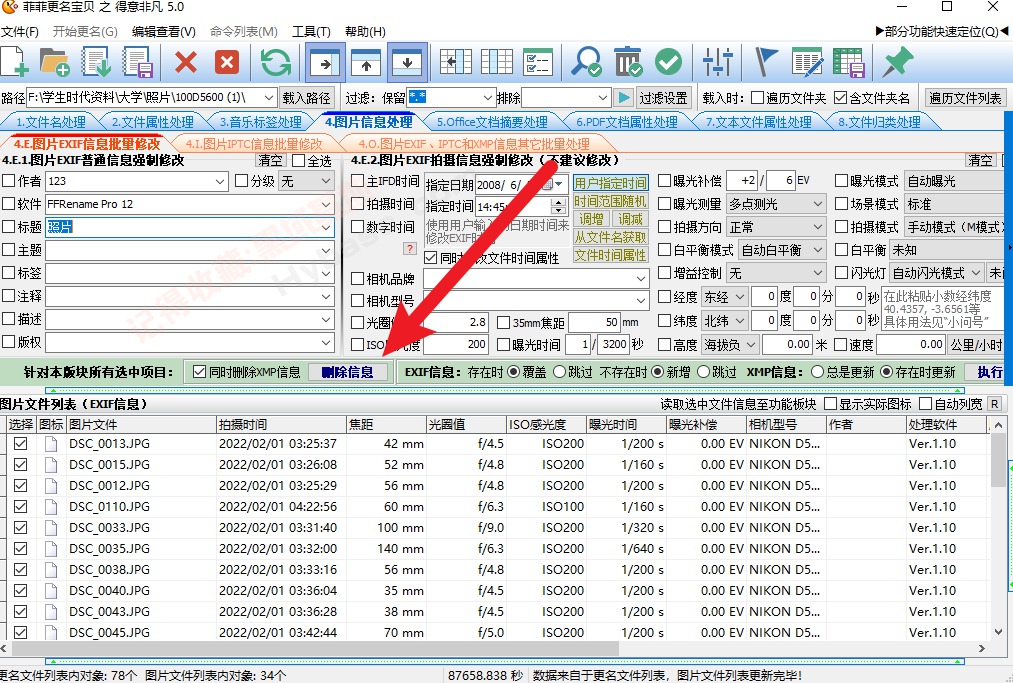Image resolution: width=1013 pixels, height=683 pixels.
Task: Click the green refresh arrows icon
Action: 276,63
